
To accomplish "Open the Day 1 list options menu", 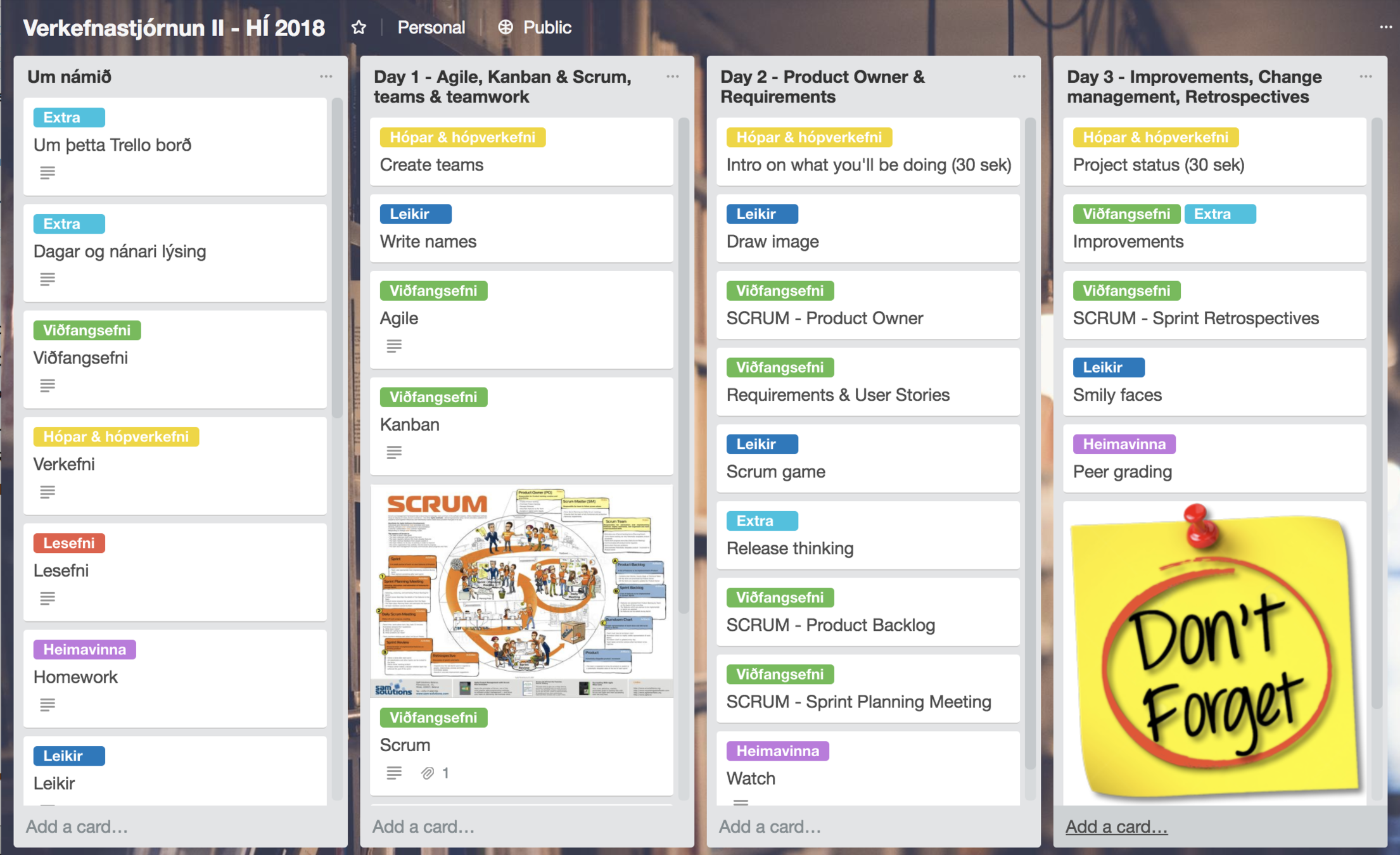I will pos(672,77).
